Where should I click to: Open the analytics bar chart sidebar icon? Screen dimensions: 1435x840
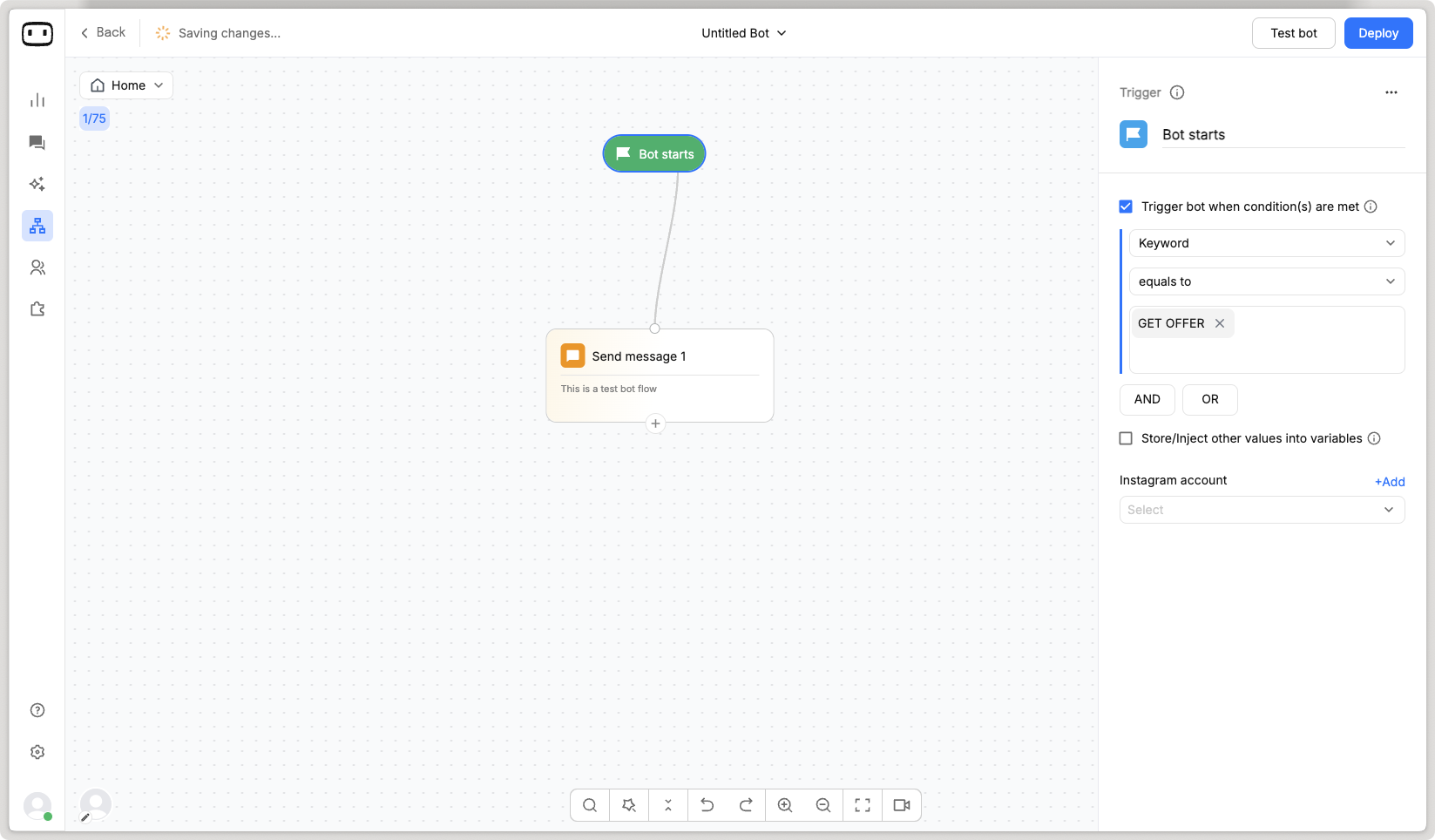click(x=37, y=100)
